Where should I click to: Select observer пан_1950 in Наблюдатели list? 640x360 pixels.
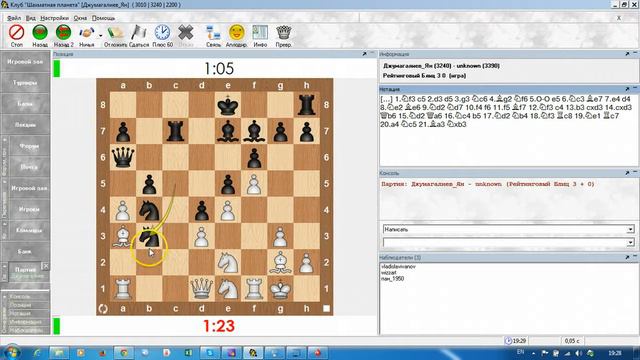pos(393,279)
